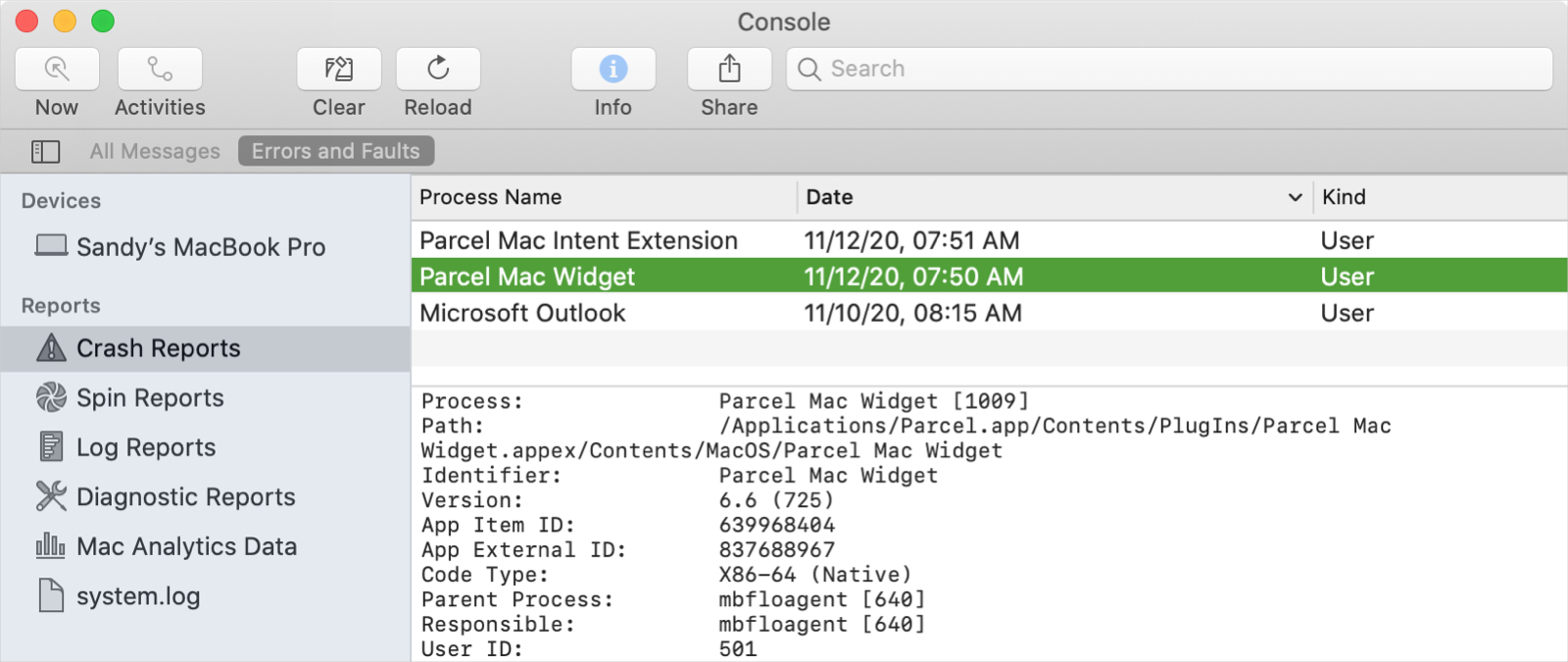Click the magnifying glass in the search field
The image size is (1568, 662).
click(809, 69)
